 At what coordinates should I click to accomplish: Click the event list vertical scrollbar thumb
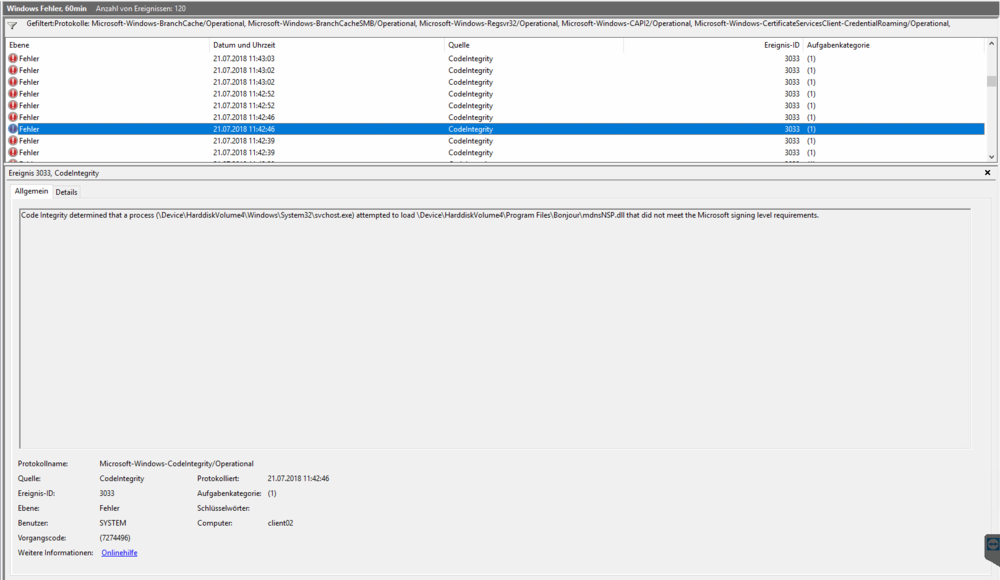point(991,82)
